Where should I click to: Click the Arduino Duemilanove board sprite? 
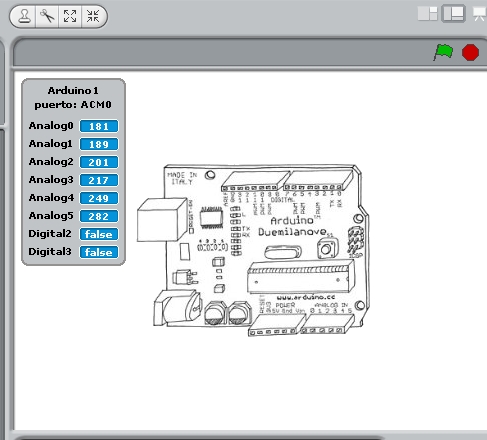pyautogui.click(x=253, y=250)
